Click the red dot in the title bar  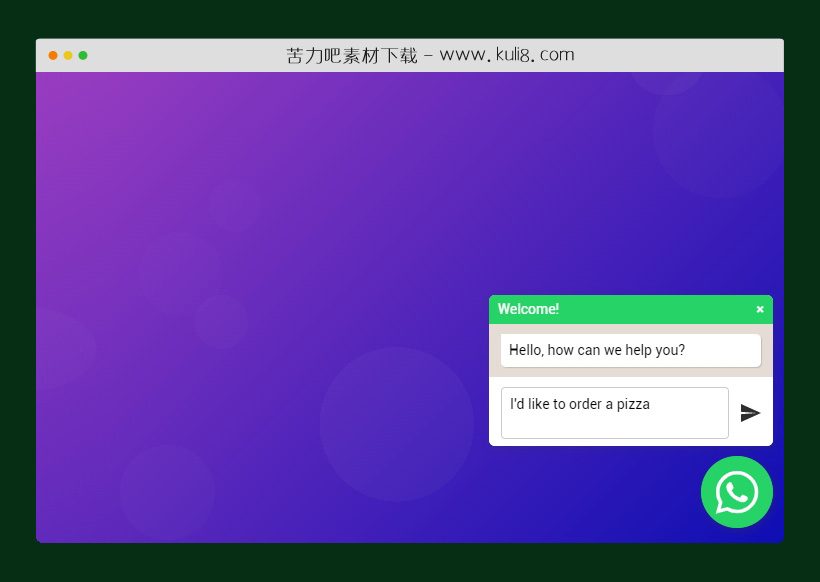click(x=53, y=56)
